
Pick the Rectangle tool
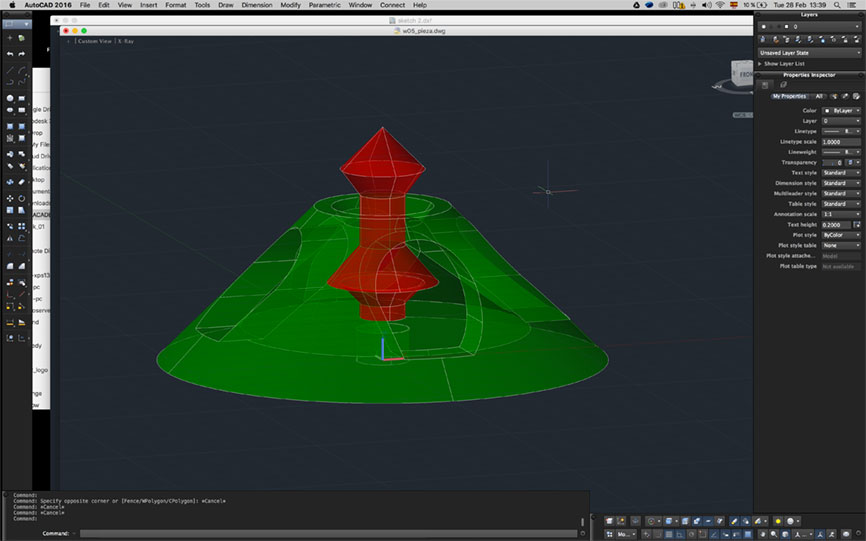(22, 98)
